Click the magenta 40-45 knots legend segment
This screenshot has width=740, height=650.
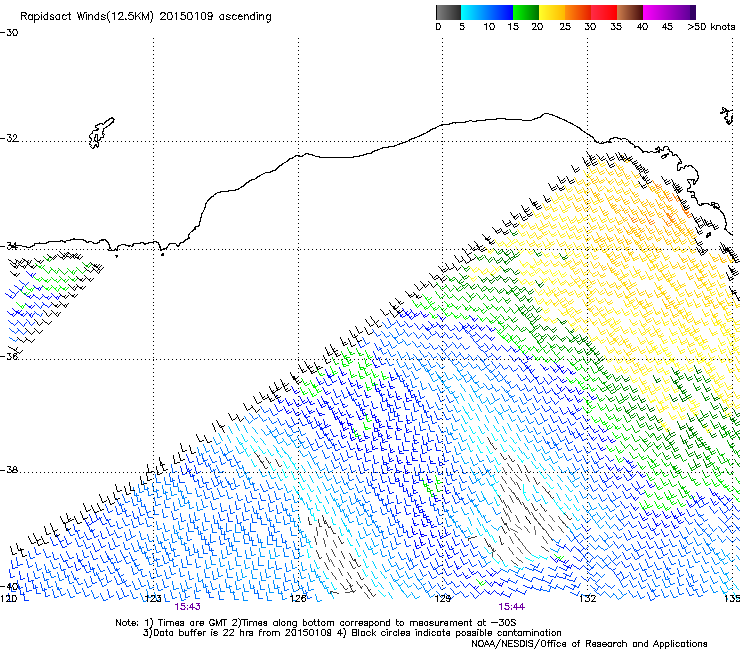coord(656,12)
